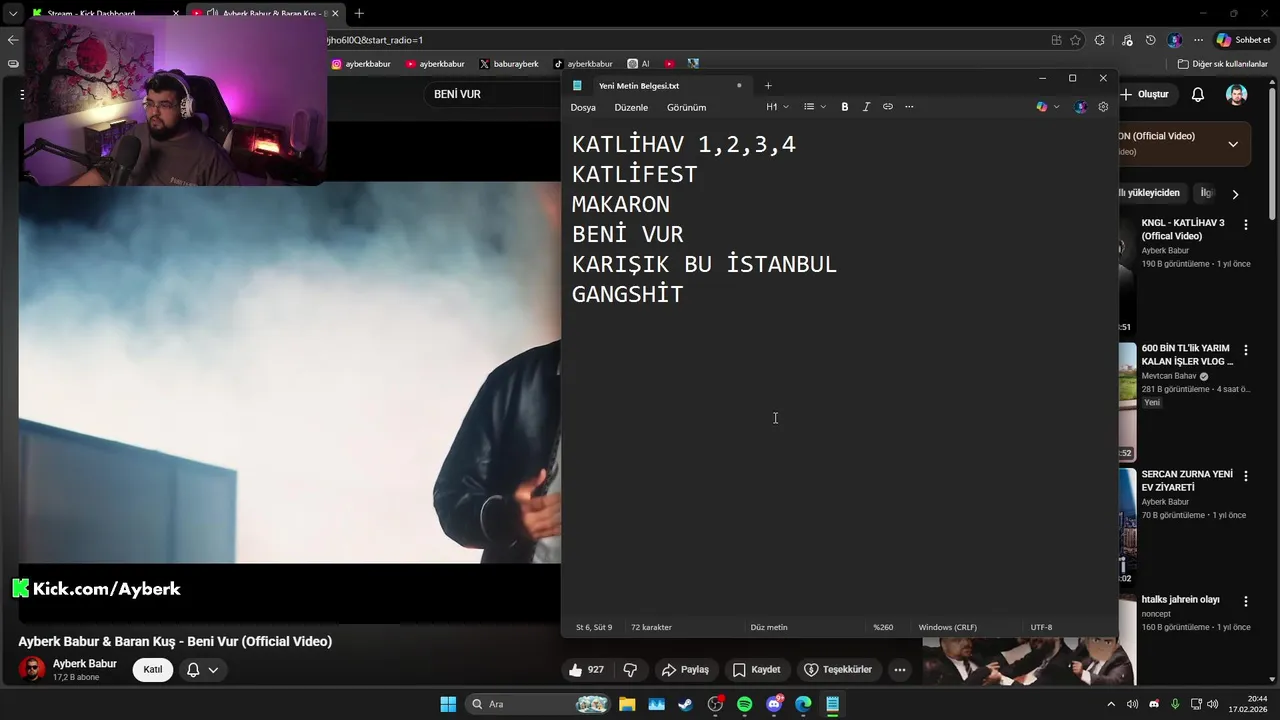Toggle microphone icon in system tray
Viewport: 1280px width, 720px height.
1175,704
